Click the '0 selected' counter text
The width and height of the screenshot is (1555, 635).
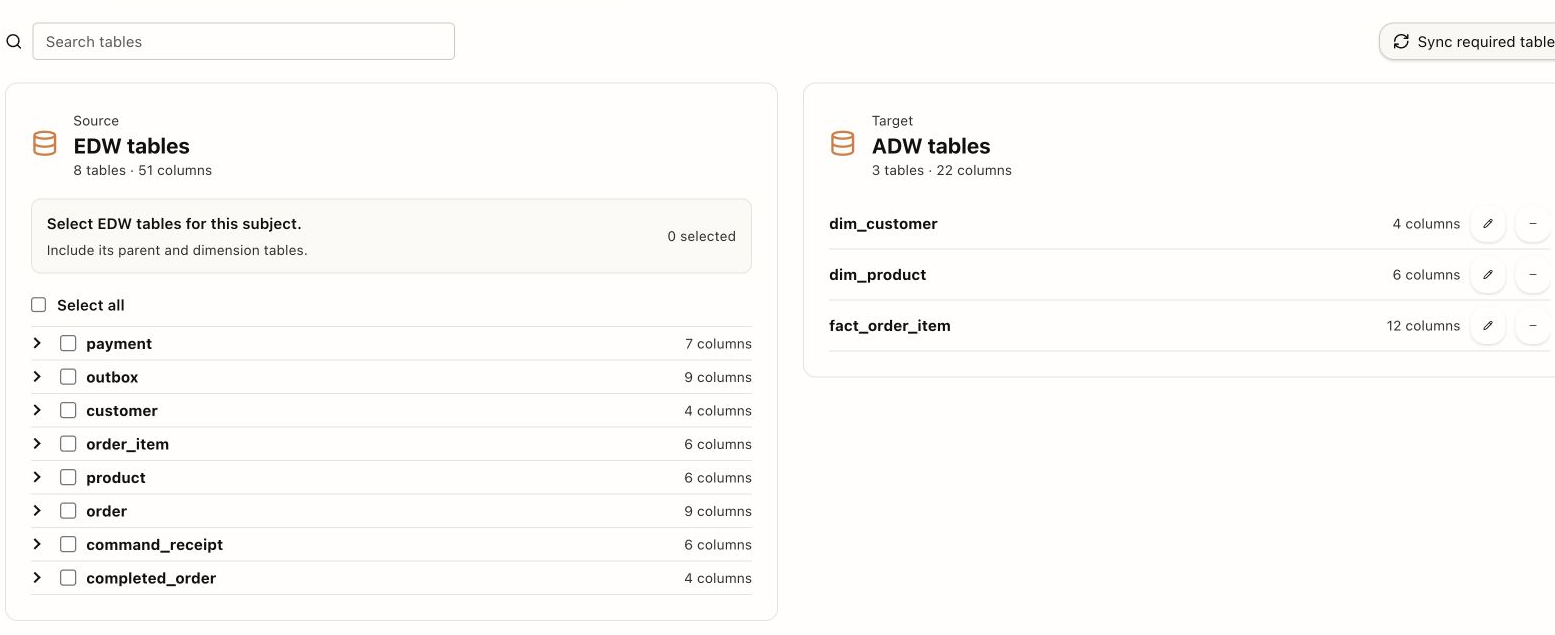pos(701,236)
